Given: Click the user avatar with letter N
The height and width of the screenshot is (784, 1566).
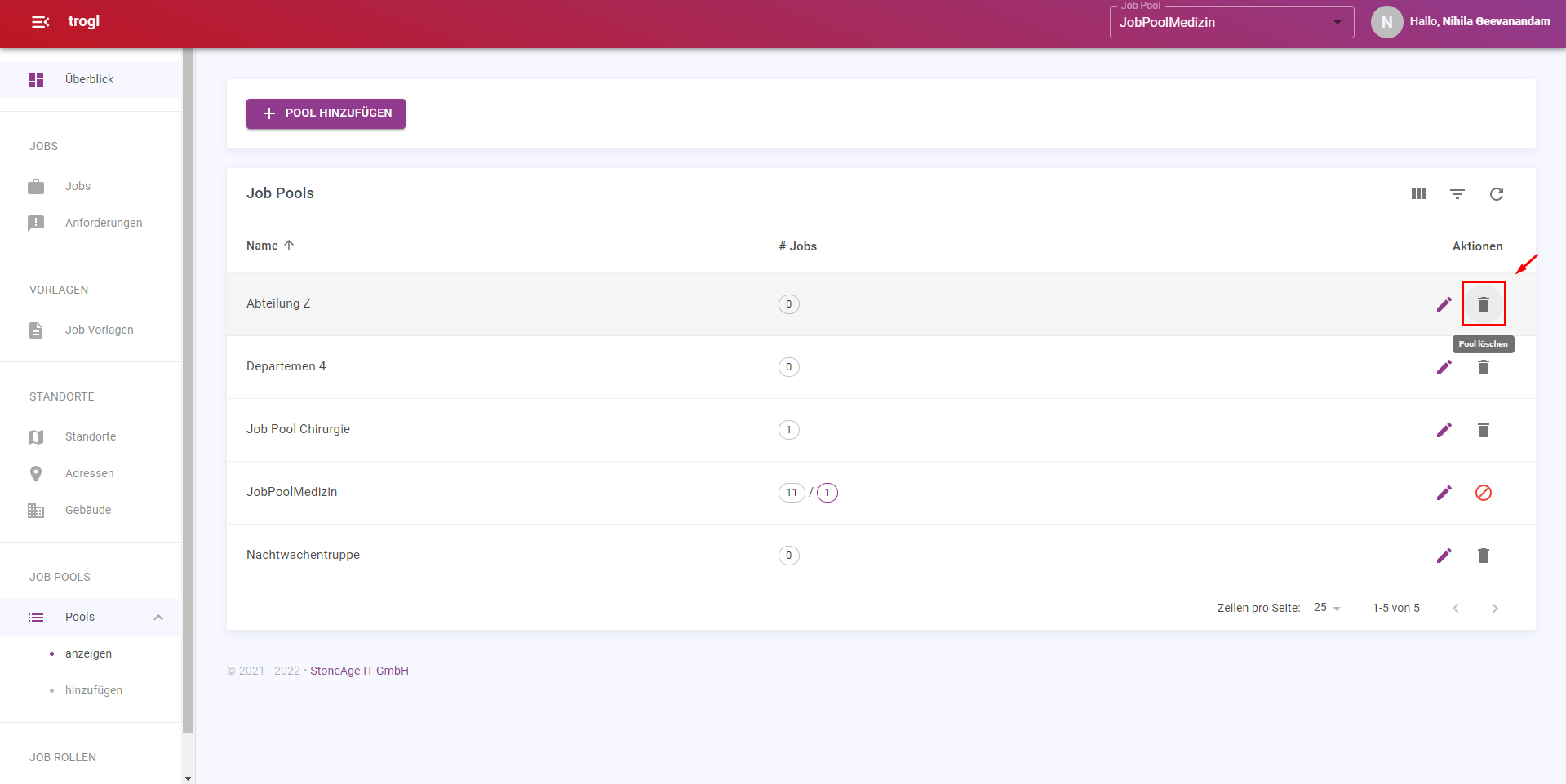Looking at the screenshot, I should pyautogui.click(x=1386, y=22).
